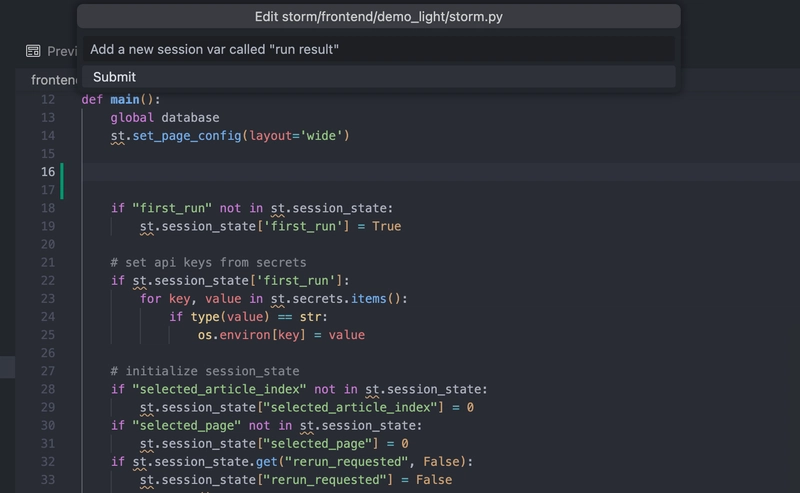The image size is (800, 493).
Task: Select line number 33 in the gutter
Action: (48, 480)
